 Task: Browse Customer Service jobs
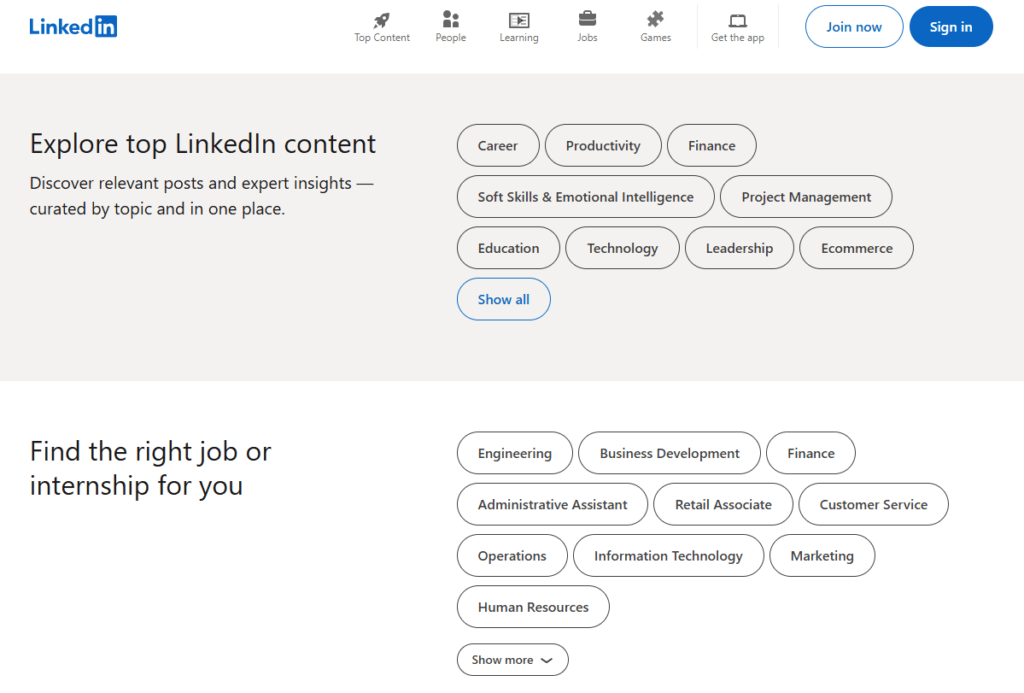(874, 504)
